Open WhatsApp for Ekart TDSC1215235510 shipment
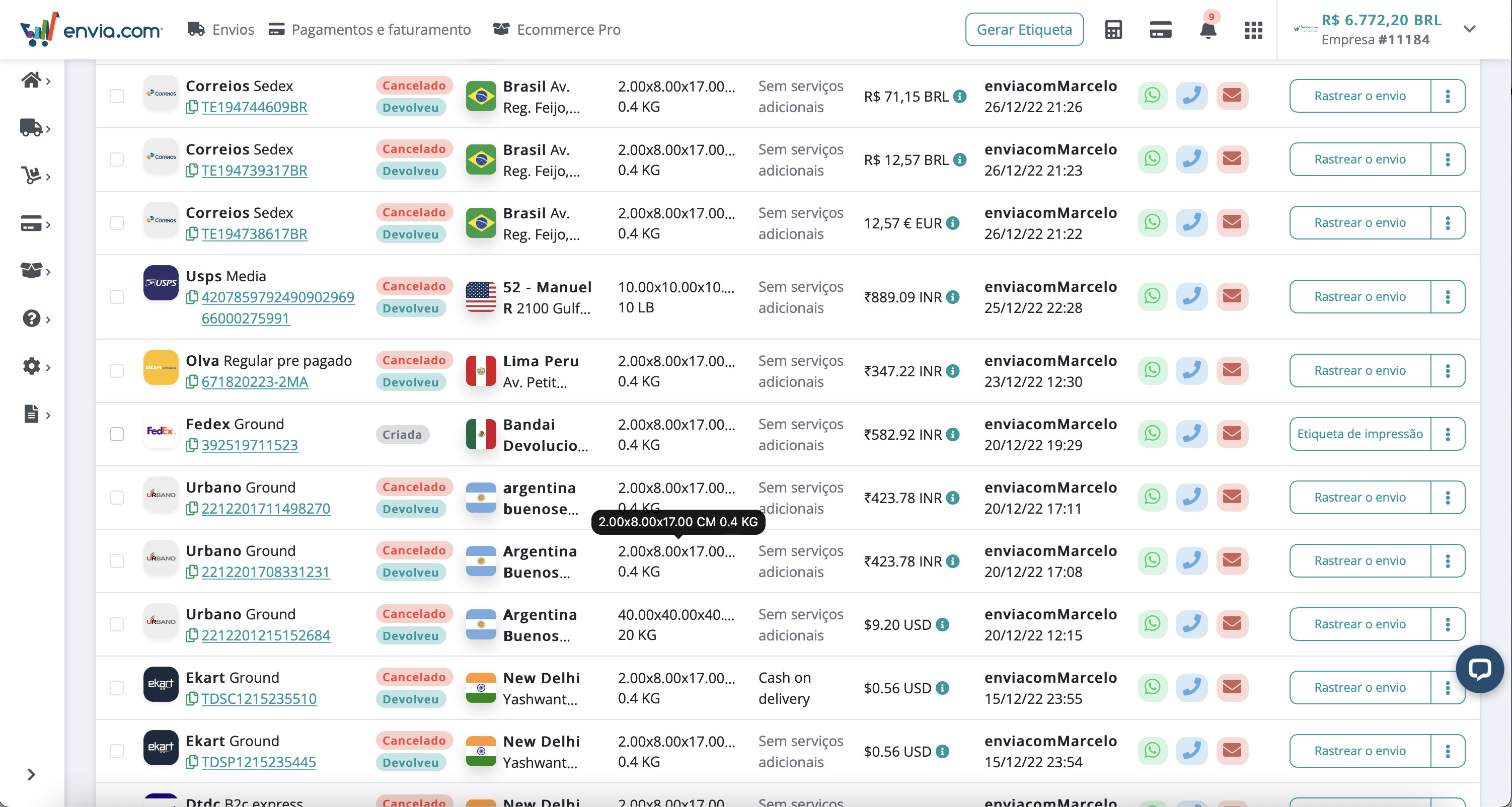The image size is (1512, 807). tap(1152, 687)
